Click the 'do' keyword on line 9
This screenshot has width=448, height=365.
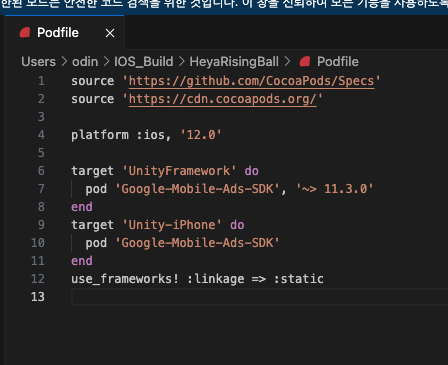237,225
